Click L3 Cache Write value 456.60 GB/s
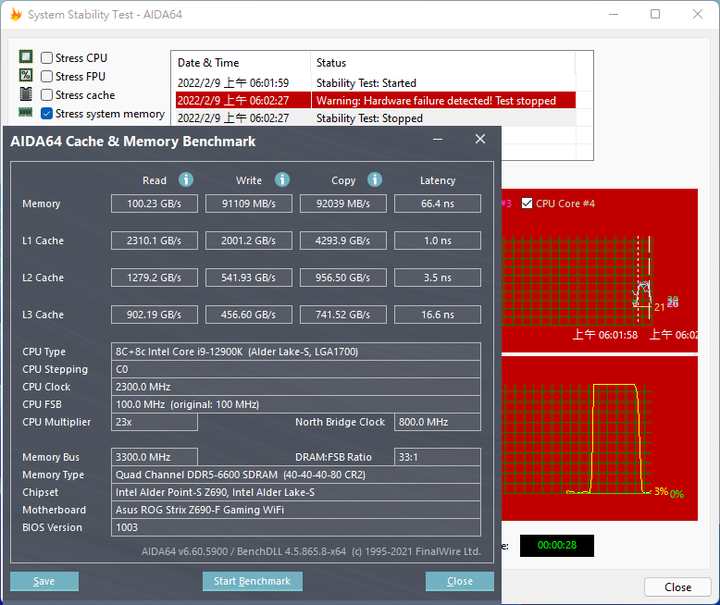This screenshot has height=605, width=720. (x=248, y=314)
